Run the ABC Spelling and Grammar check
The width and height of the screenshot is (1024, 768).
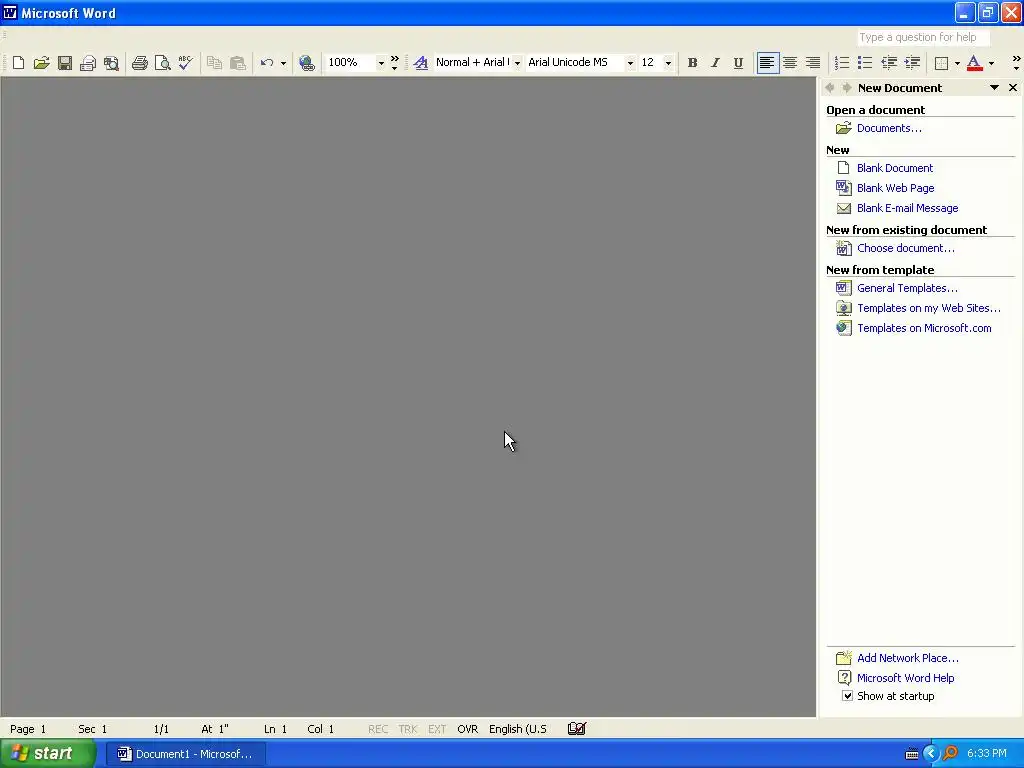point(185,63)
